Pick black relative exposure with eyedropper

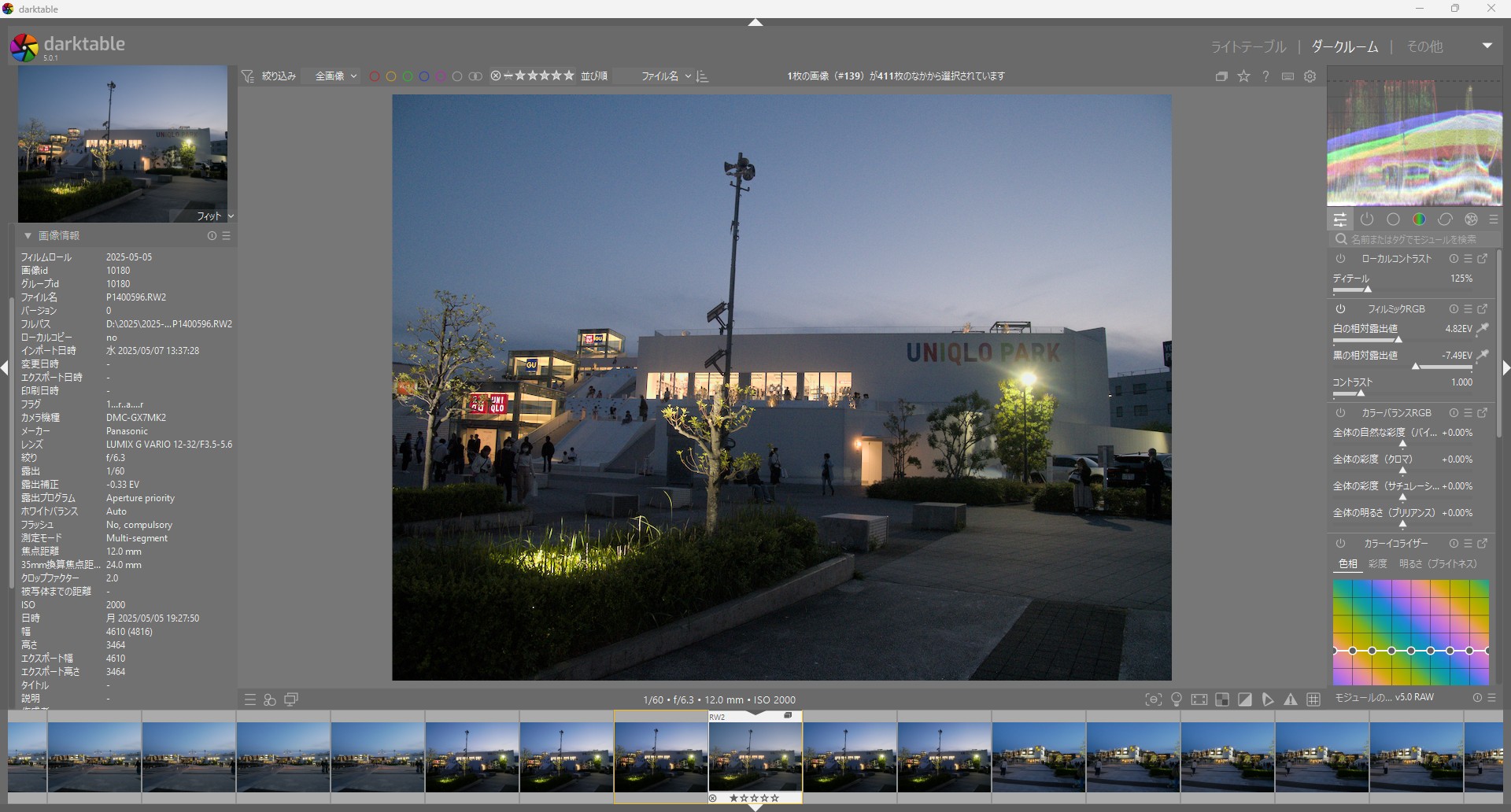pyautogui.click(x=1483, y=356)
